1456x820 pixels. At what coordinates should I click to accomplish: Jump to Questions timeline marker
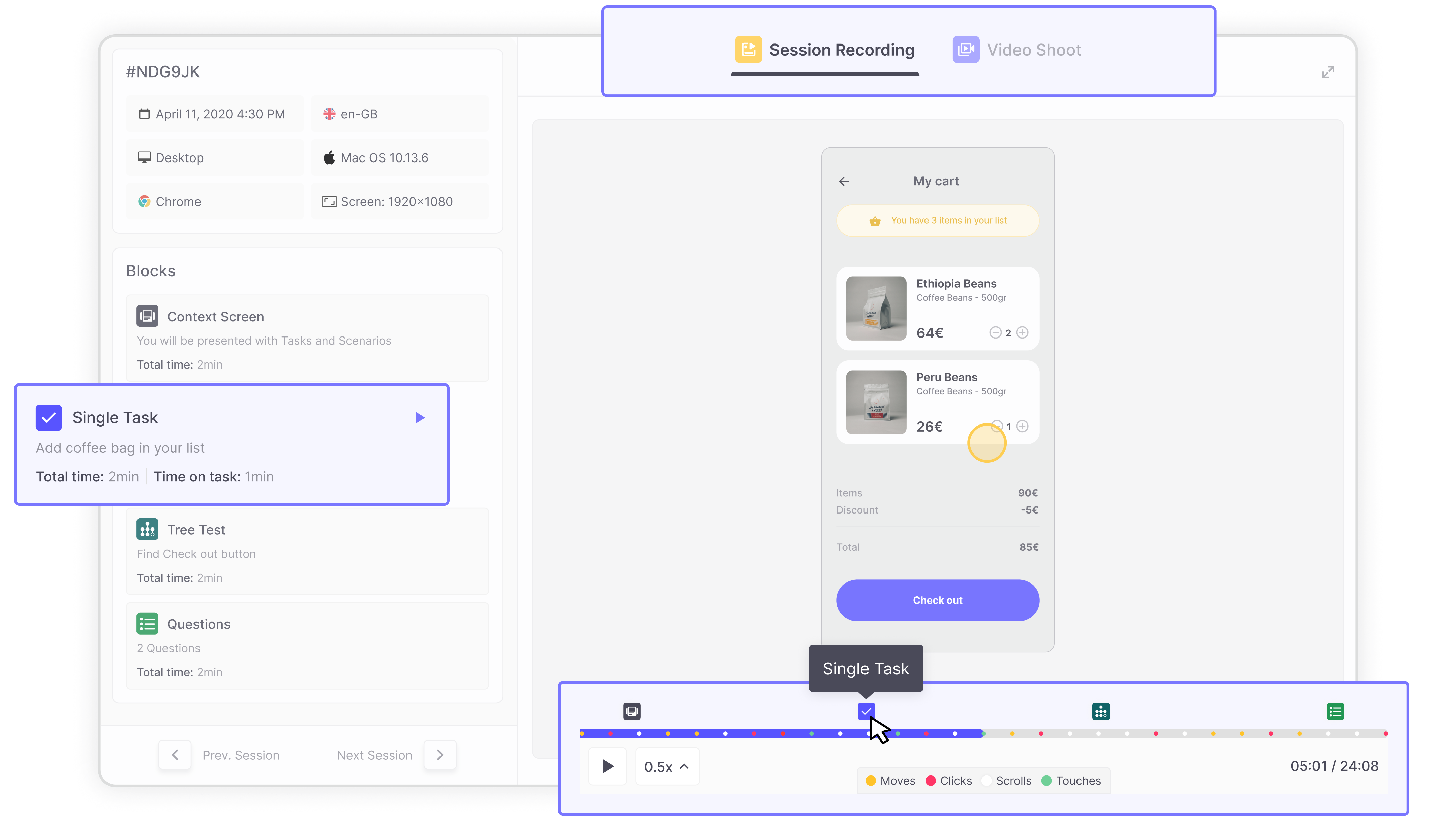tap(1336, 711)
